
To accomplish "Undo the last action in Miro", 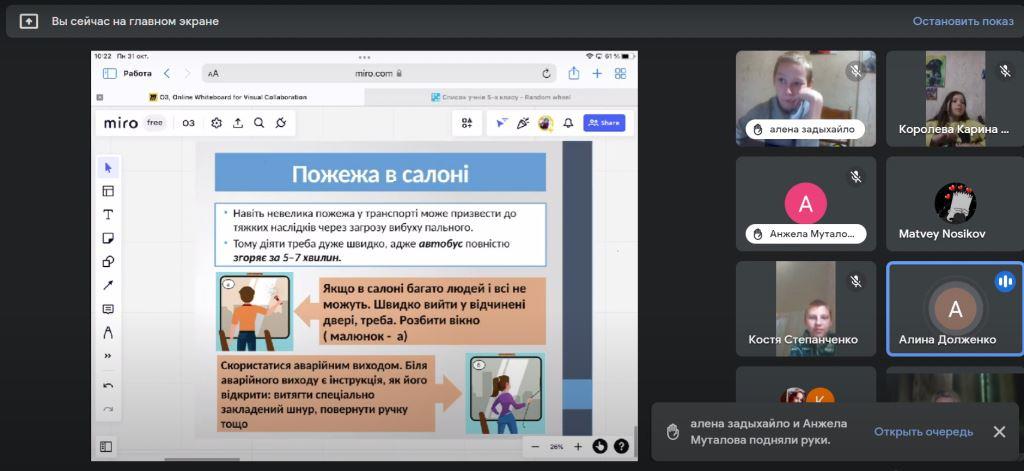I will point(108,386).
